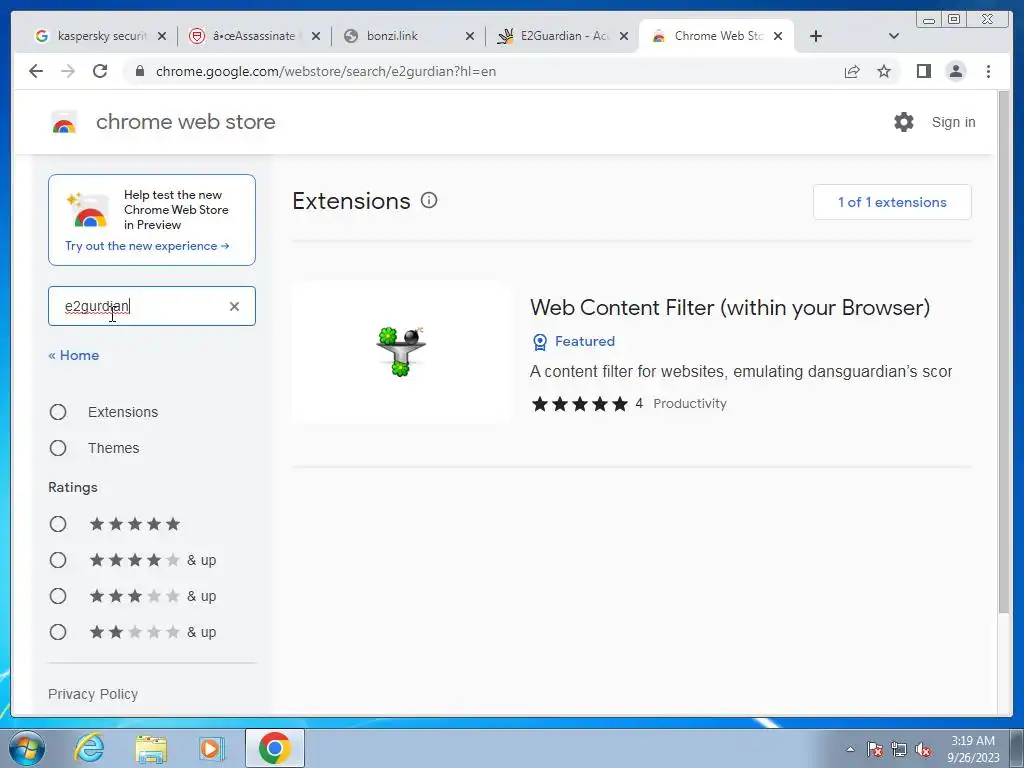Click the extension description text
1024x768 pixels.
741,372
